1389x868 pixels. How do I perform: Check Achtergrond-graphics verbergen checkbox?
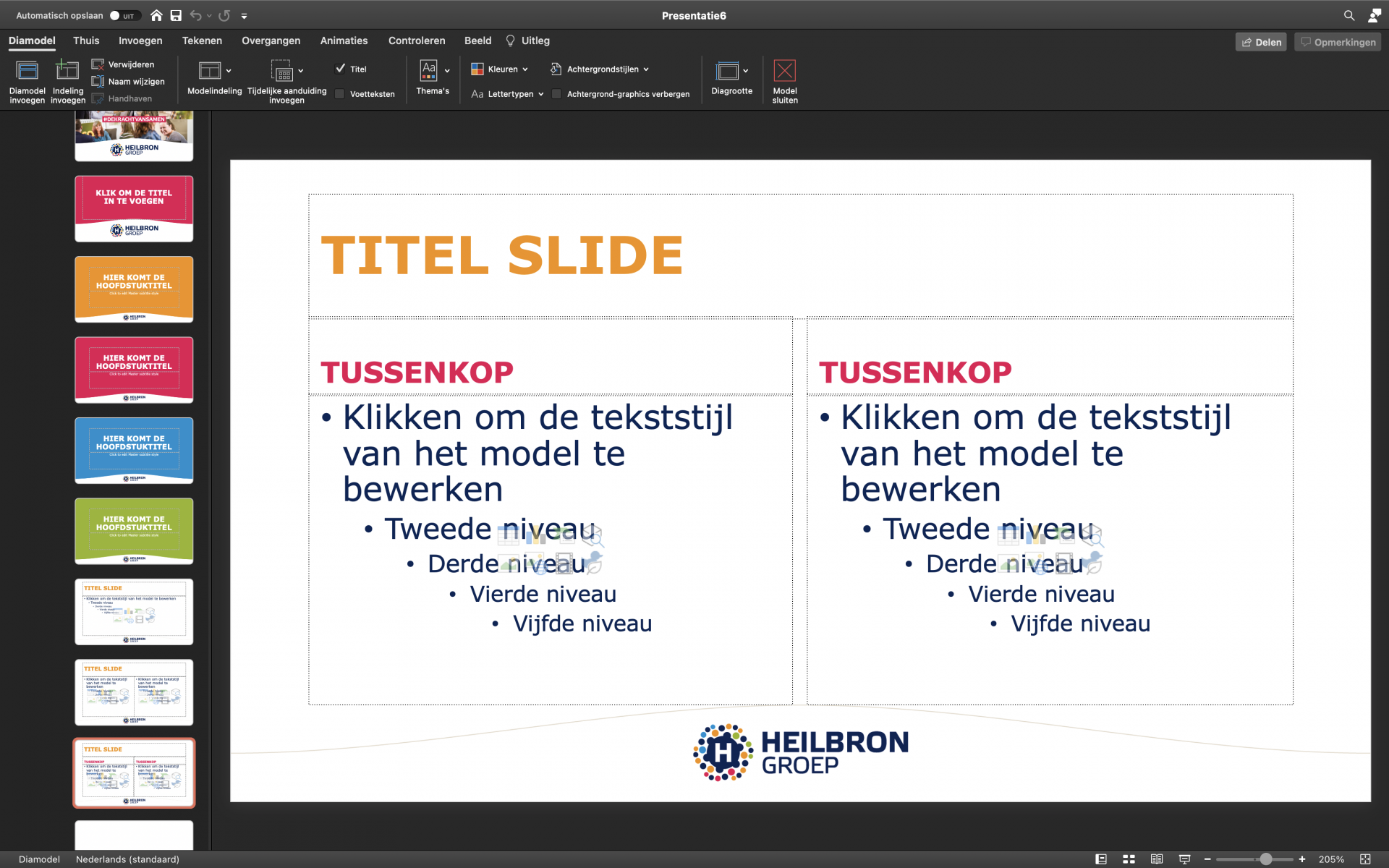(556, 94)
